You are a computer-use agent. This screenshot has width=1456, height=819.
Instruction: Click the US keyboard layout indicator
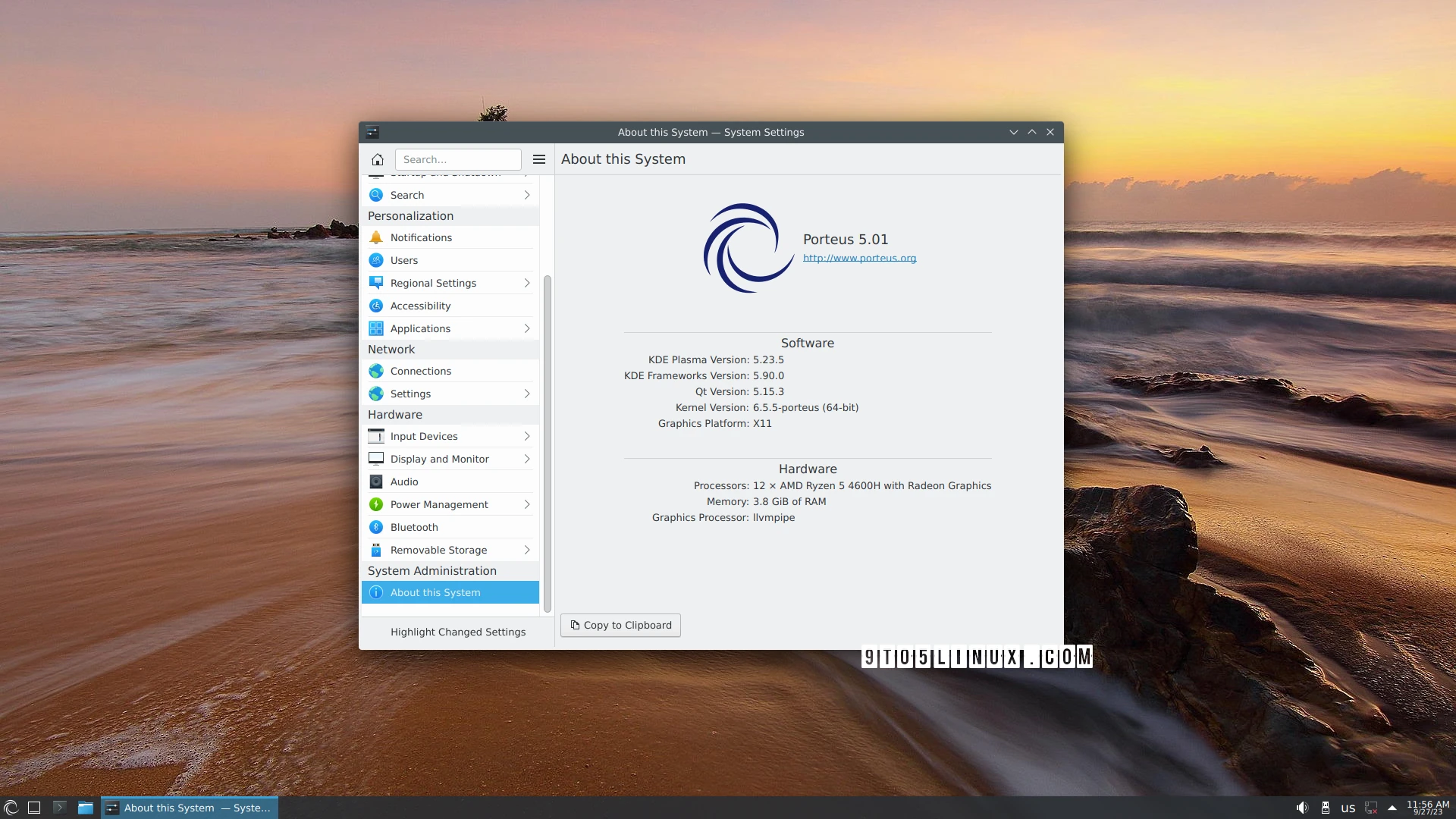1349,808
